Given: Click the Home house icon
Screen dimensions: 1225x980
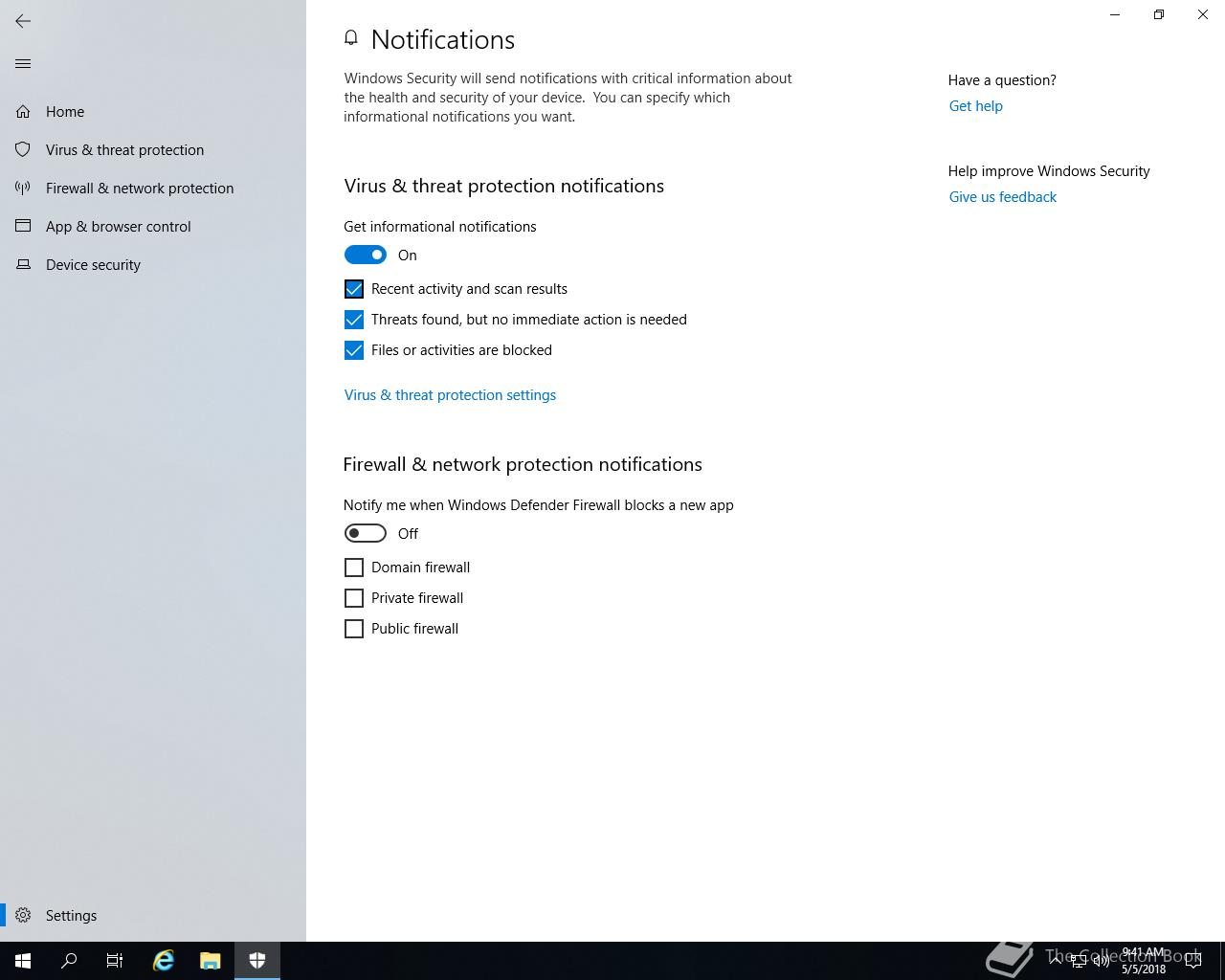Looking at the screenshot, I should point(23,112).
